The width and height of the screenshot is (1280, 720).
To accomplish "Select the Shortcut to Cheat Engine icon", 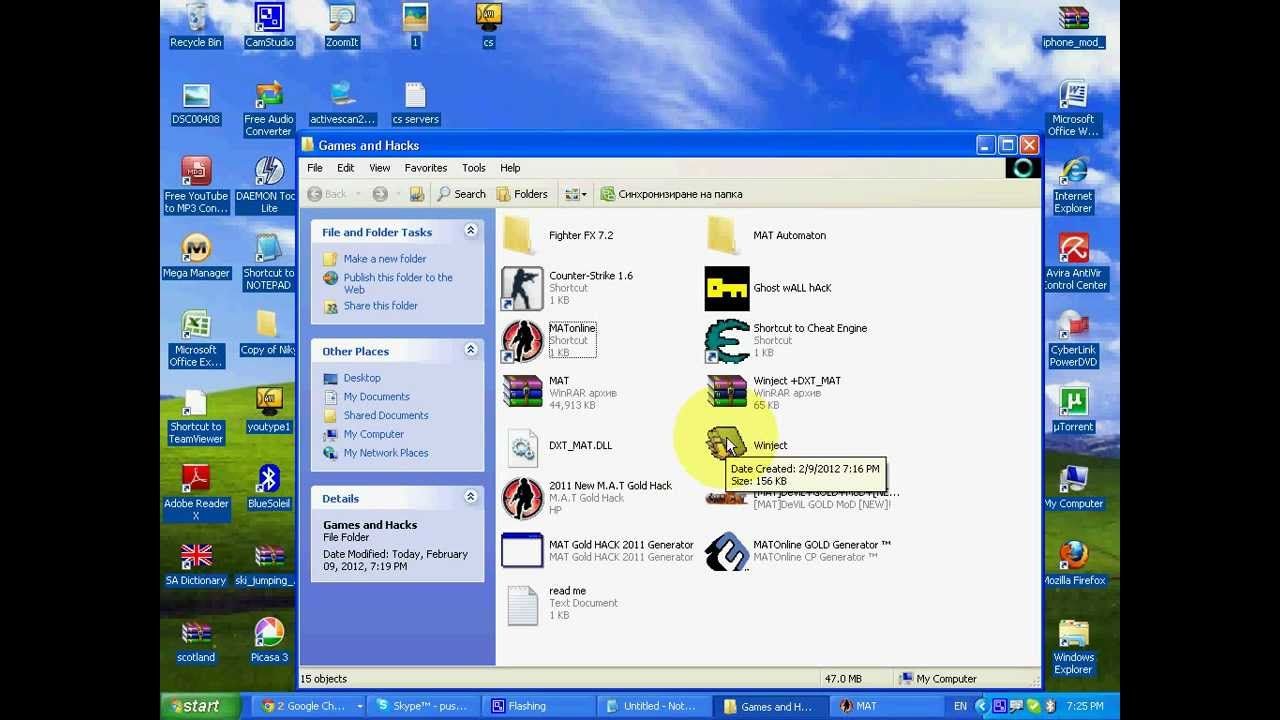I will point(727,341).
